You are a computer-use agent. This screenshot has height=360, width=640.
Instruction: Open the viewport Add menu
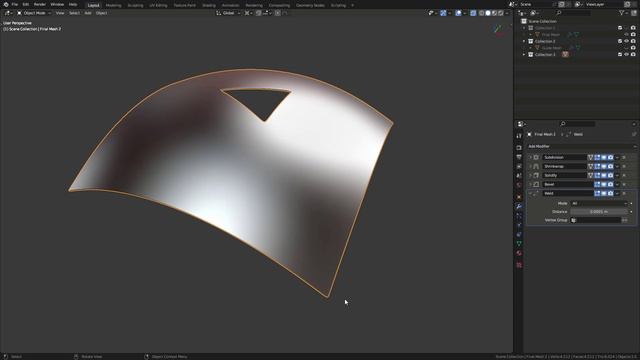click(x=88, y=13)
